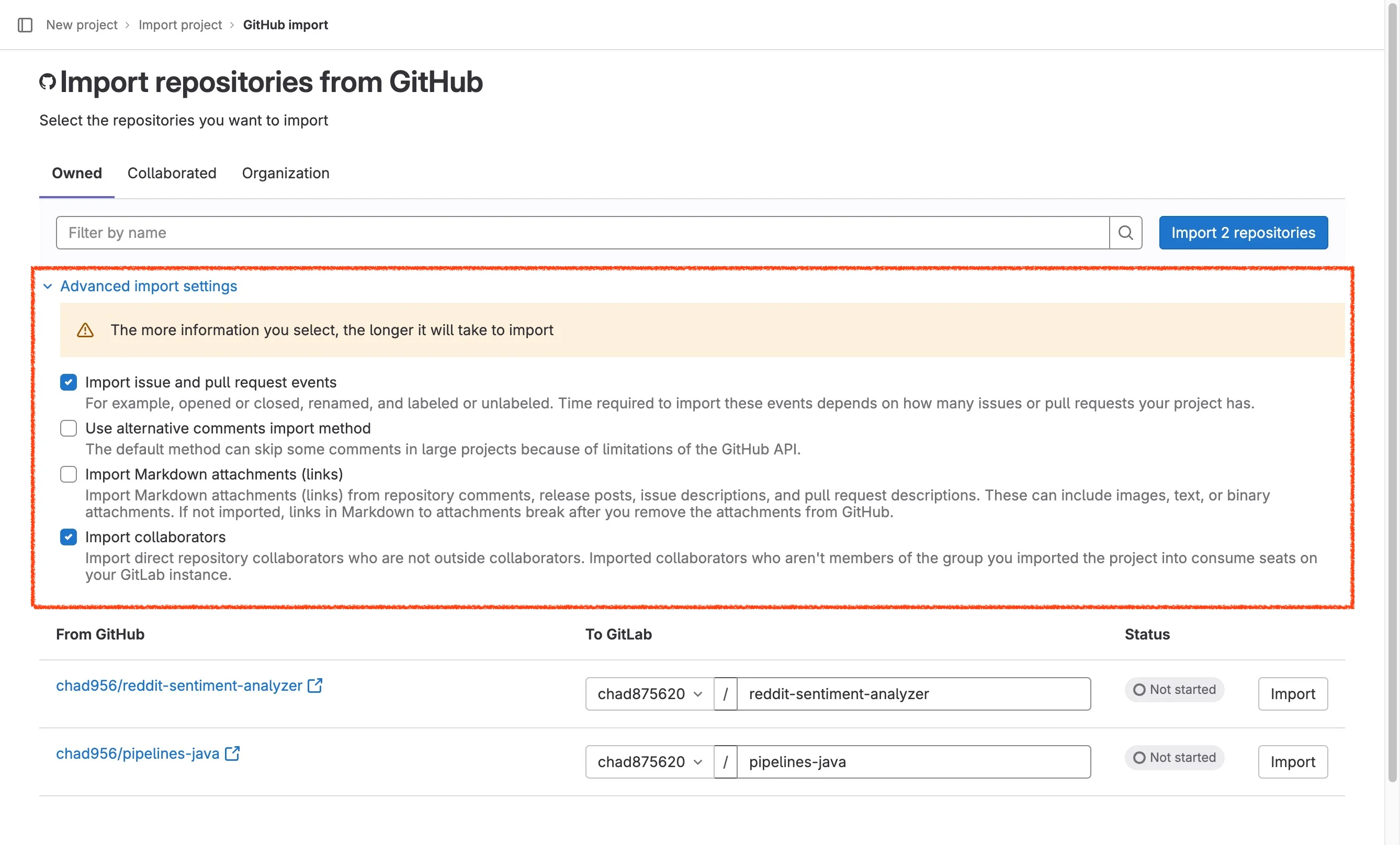Click Not started status badge for pipelines-java
Image resolution: width=1400 pixels, height=845 pixels.
point(1174,758)
